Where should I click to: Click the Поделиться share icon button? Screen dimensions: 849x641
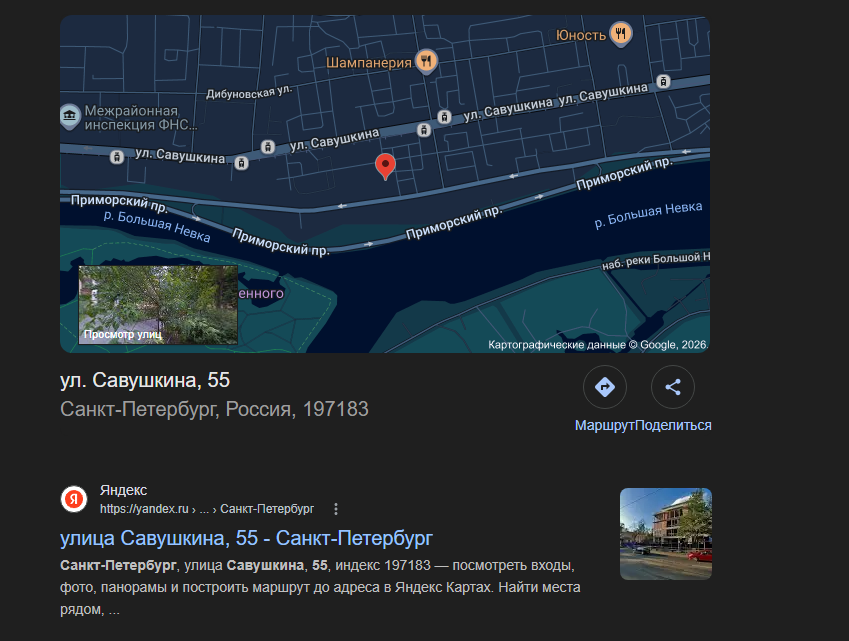(x=672, y=387)
